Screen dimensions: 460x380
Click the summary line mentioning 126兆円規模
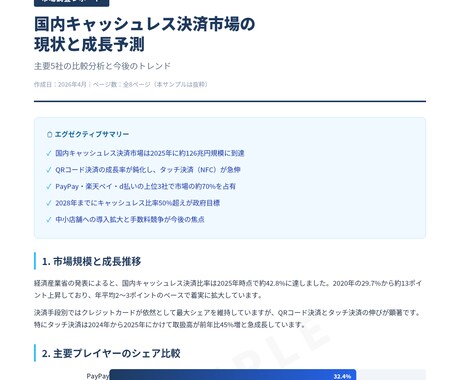pyautogui.click(x=150, y=153)
